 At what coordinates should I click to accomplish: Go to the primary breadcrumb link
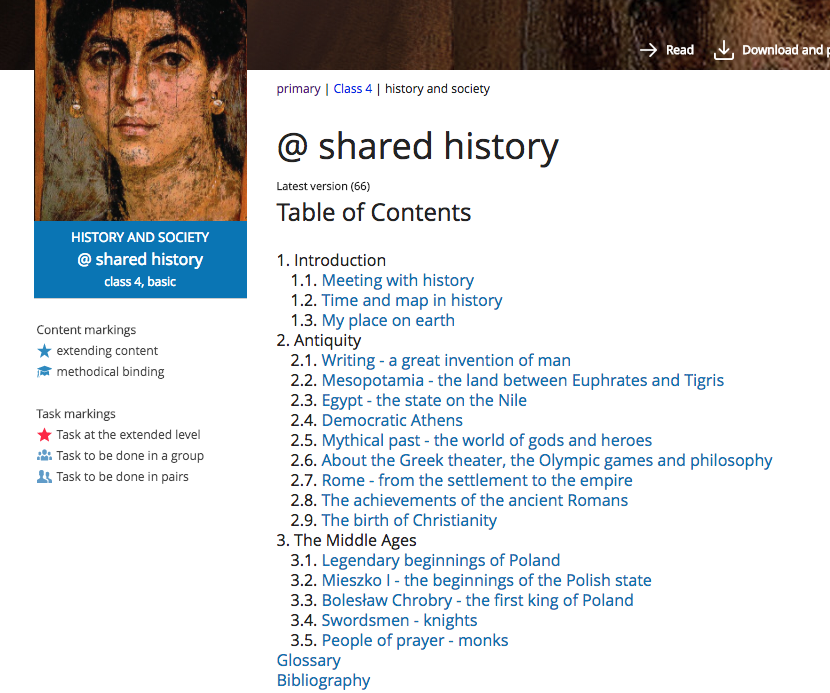pyautogui.click(x=299, y=89)
